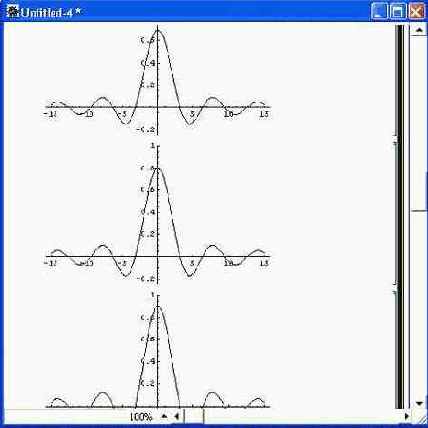Click the Untitled-4 title bar text

(x=51, y=12)
